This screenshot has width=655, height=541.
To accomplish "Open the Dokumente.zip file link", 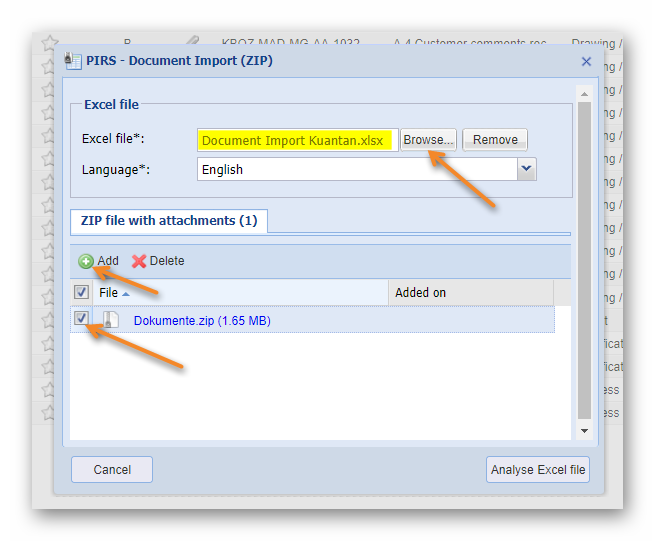I will click(202, 320).
